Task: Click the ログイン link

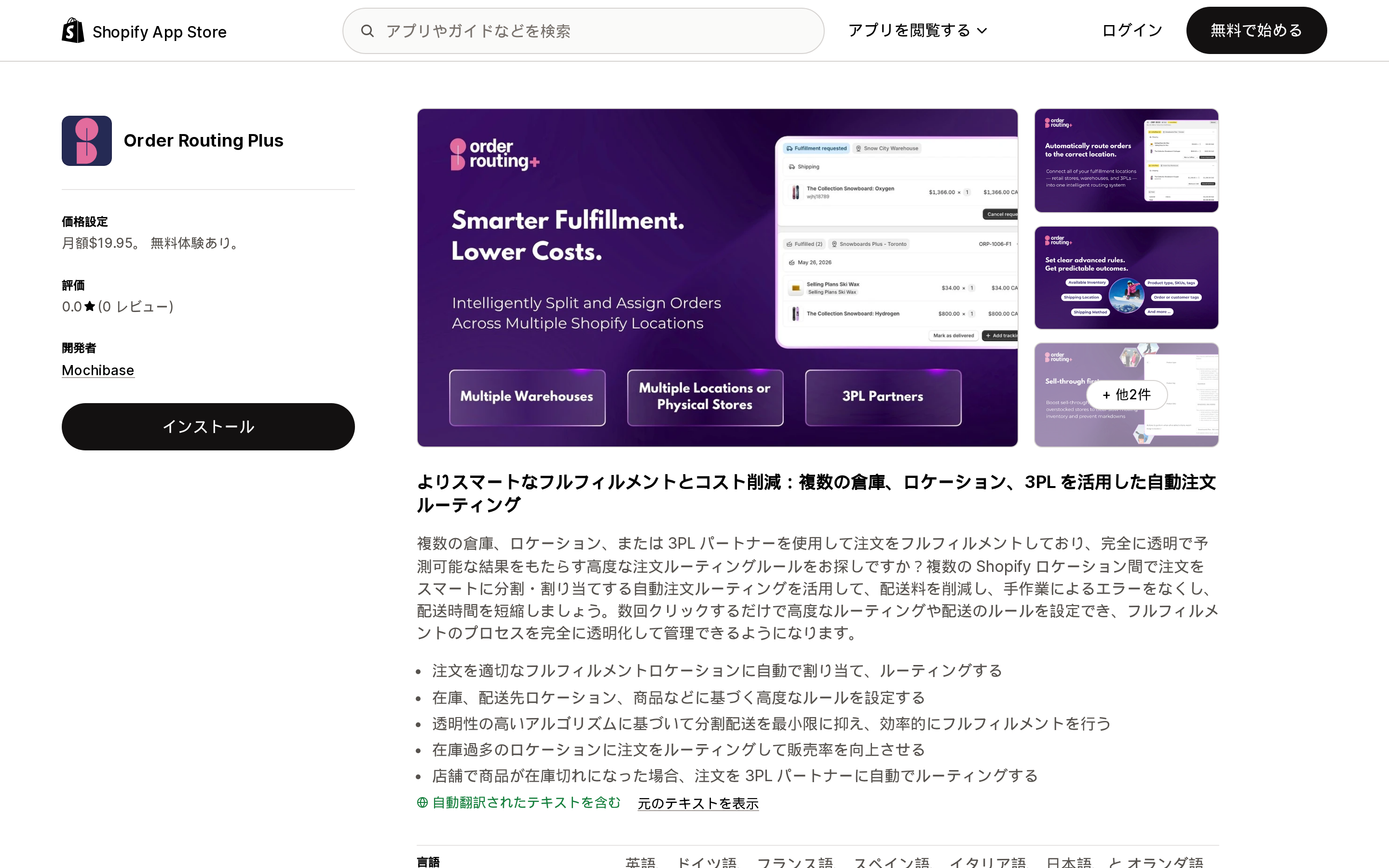Action: [x=1132, y=30]
